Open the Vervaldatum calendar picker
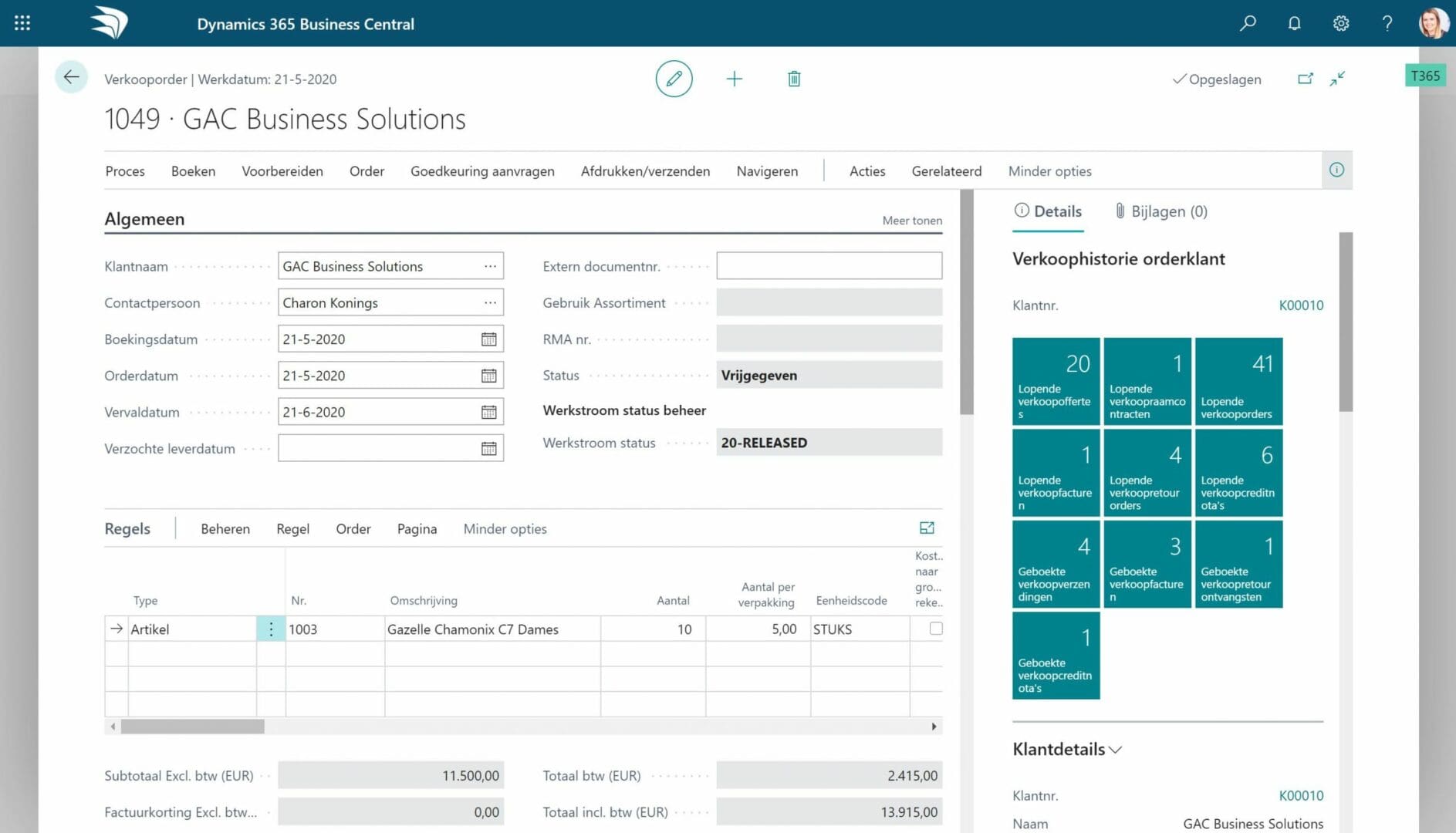 (489, 412)
